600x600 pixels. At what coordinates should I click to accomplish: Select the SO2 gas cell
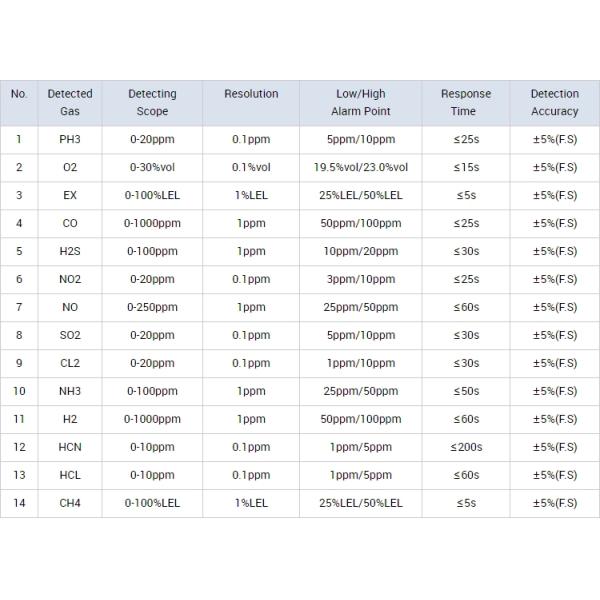point(69,335)
